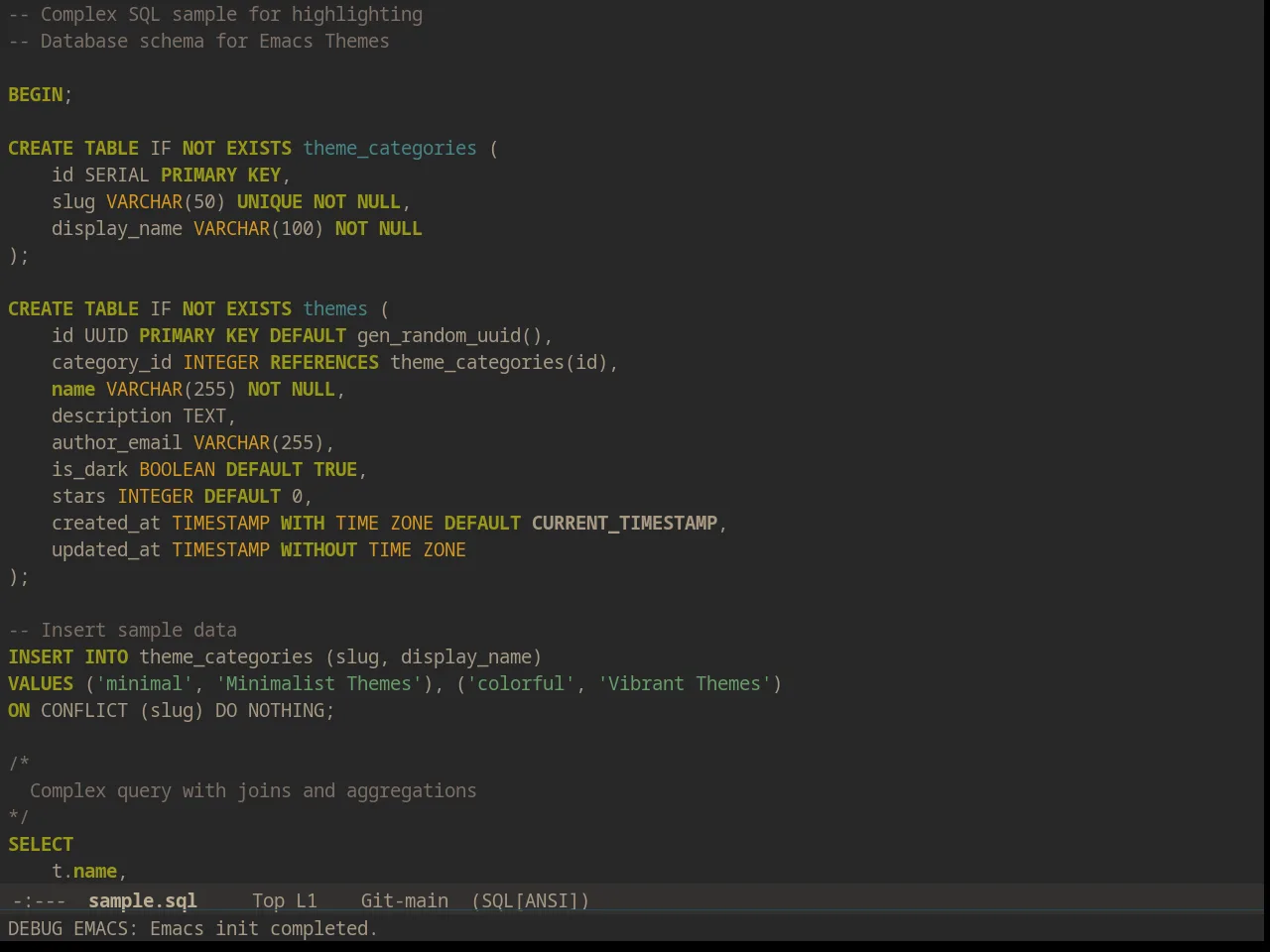Click the SELECT keyword
This screenshot has width=1270, height=952.
(41, 844)
